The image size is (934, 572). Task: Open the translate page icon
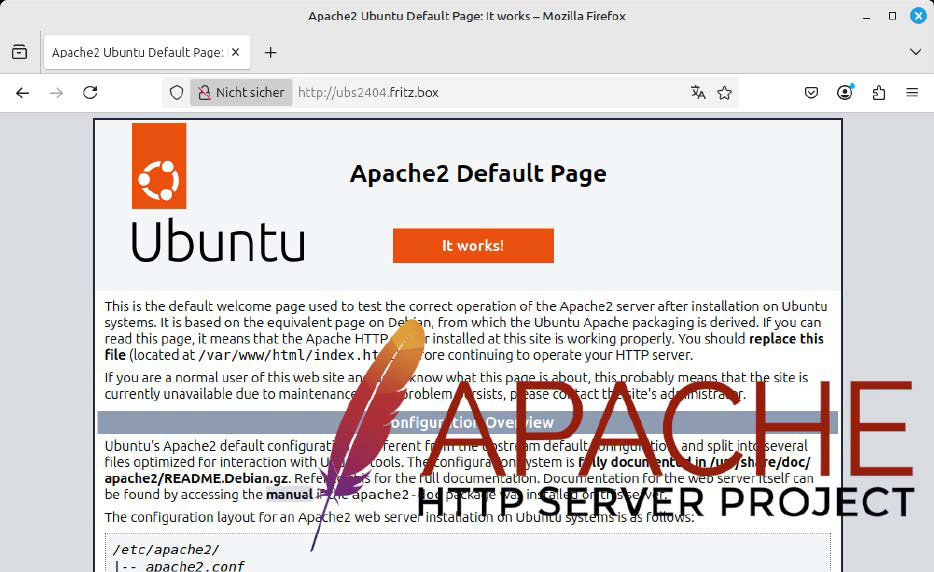tap(698, 92)
